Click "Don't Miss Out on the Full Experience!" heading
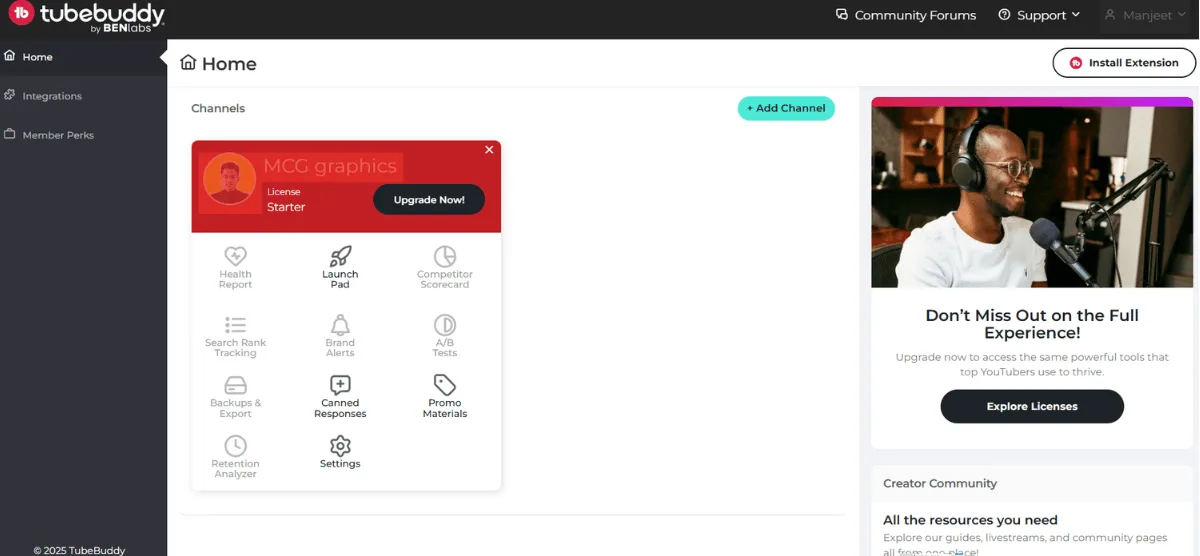This screenshot has height=556, width=1200. click(x=1032, y=324)
